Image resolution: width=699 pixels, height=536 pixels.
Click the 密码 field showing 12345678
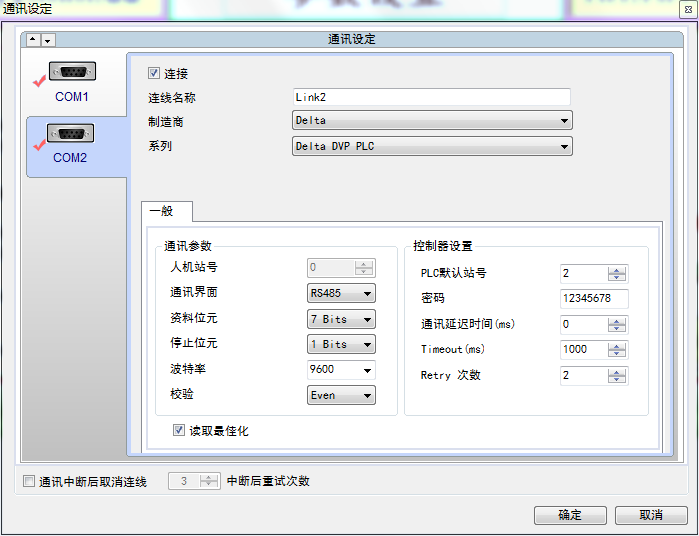pos(594,299)
